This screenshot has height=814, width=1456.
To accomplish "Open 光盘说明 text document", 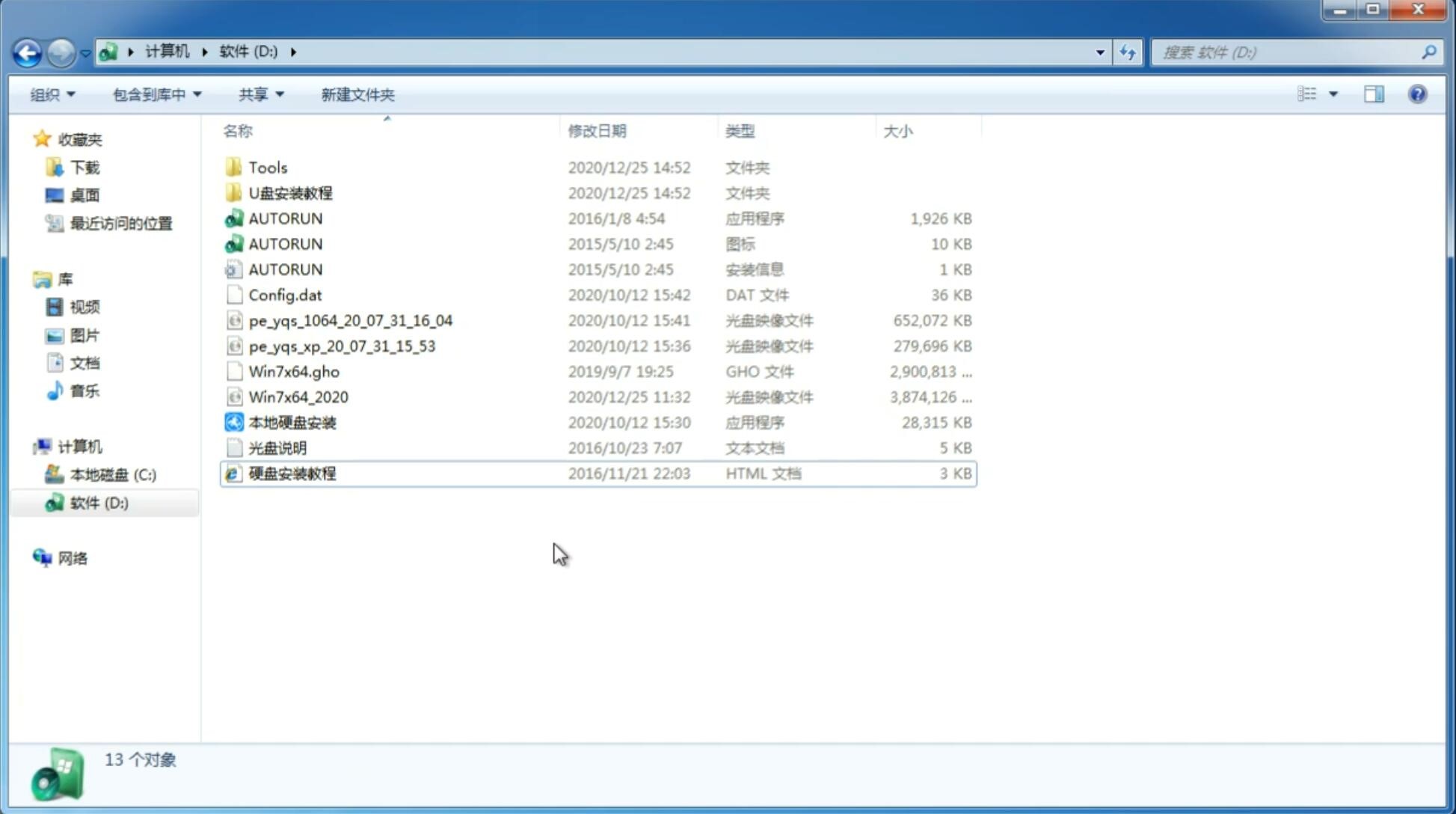I will point(277,448).
